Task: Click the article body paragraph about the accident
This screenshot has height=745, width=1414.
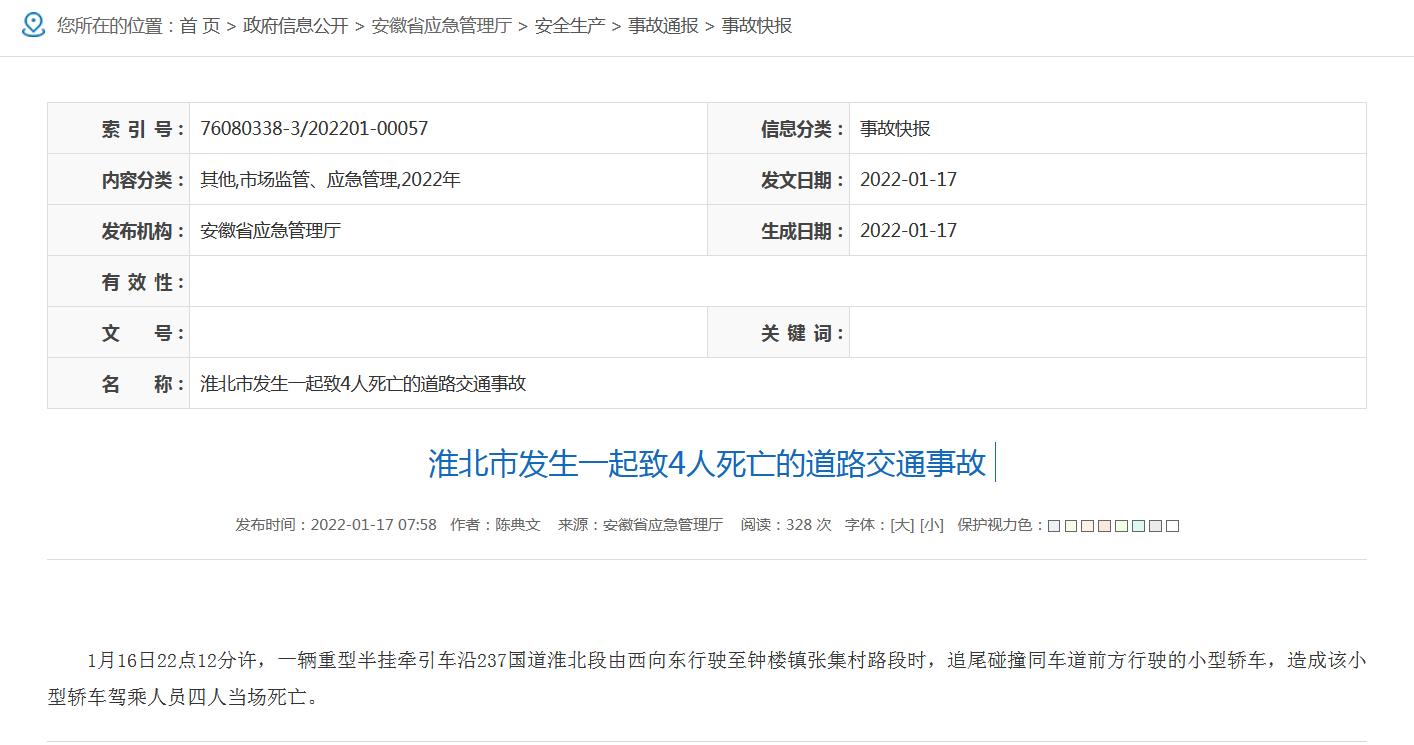Action: 707,678
